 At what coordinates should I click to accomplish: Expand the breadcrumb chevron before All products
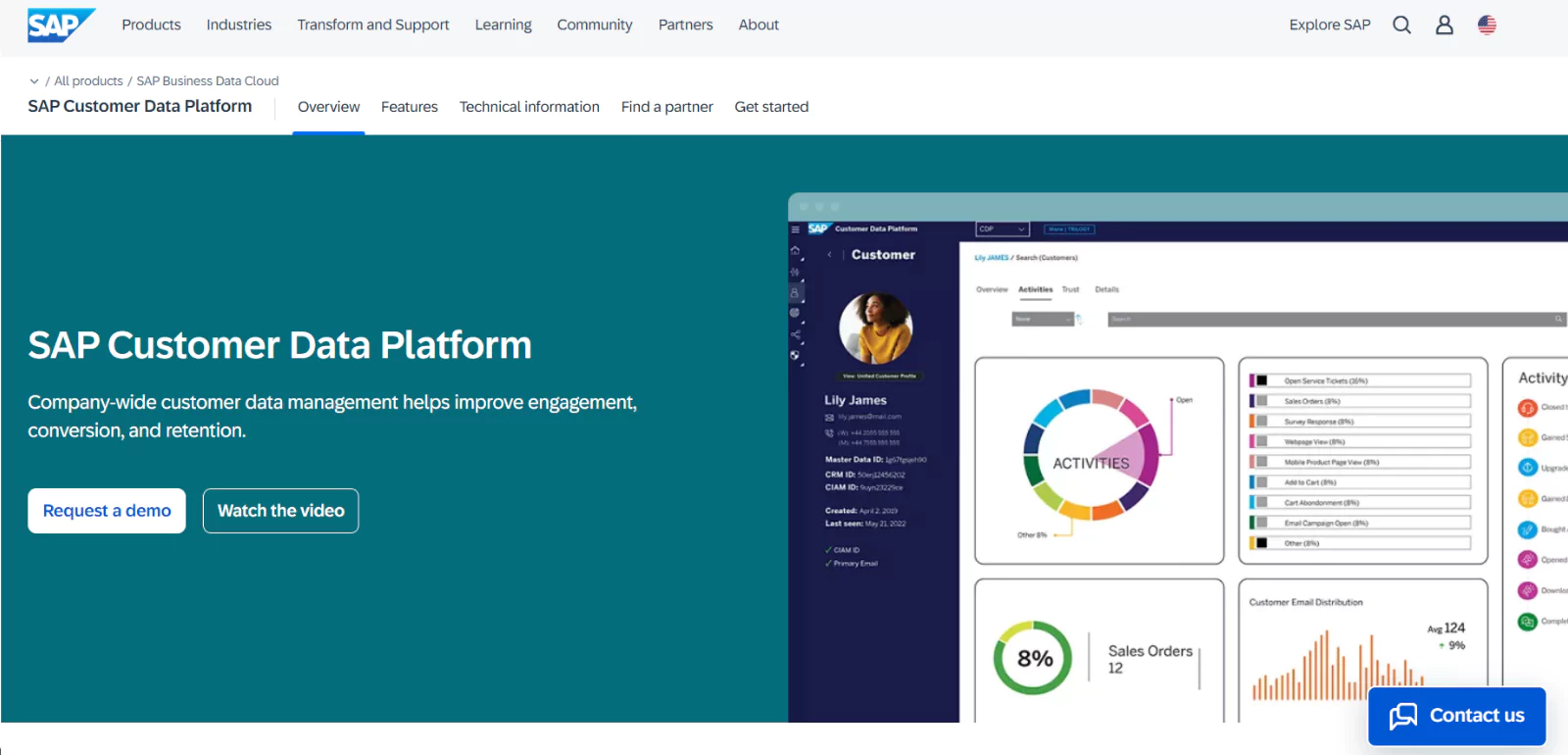coord(34,81)
